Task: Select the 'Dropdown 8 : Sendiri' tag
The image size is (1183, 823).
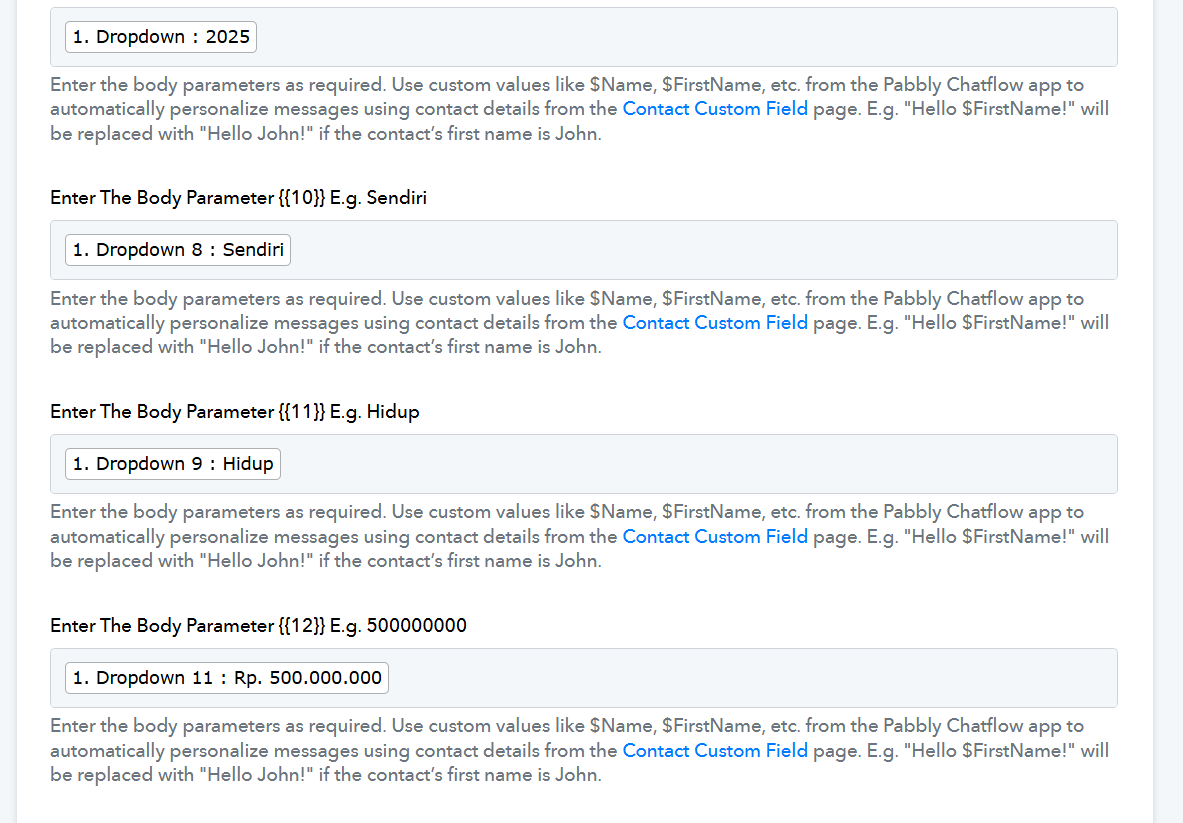Action: [178, 250]
